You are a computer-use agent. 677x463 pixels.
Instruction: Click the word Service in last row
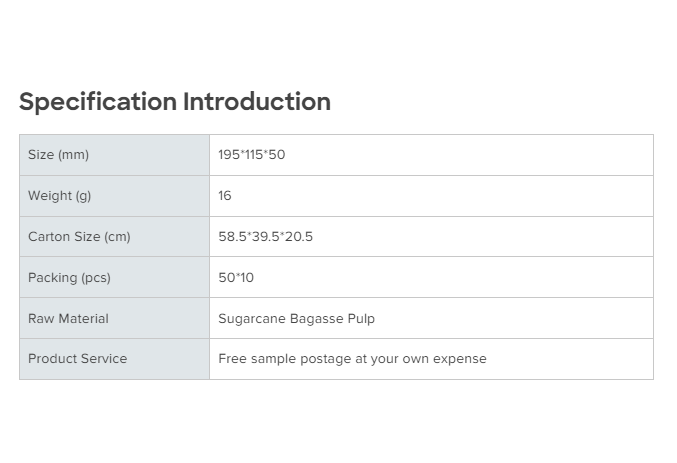[104, 359]
